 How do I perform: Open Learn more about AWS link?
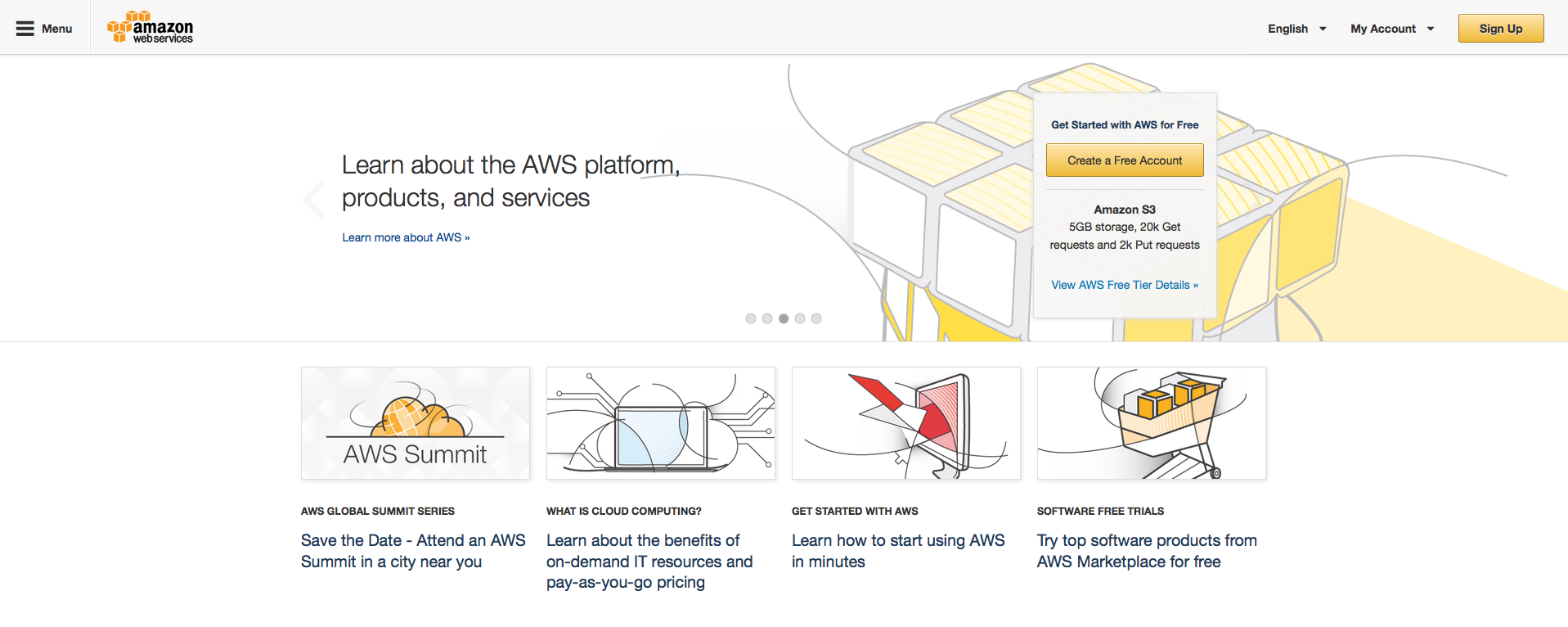click(x=406, y=237)
